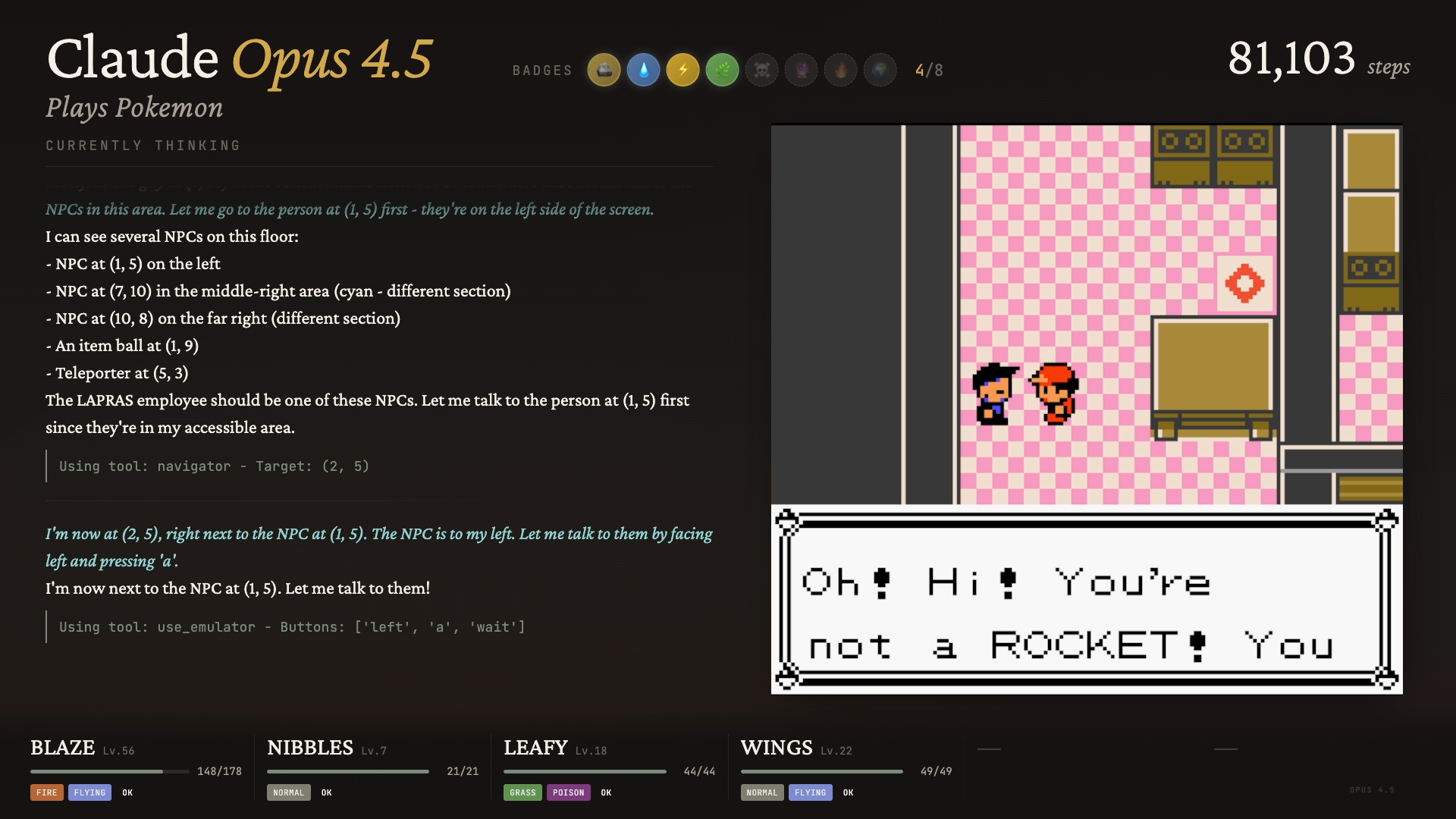Image resolution: width=1456 pixels, height=819 pixels.
Task: Click the FIRE type tag
Action: click(46, 792)
